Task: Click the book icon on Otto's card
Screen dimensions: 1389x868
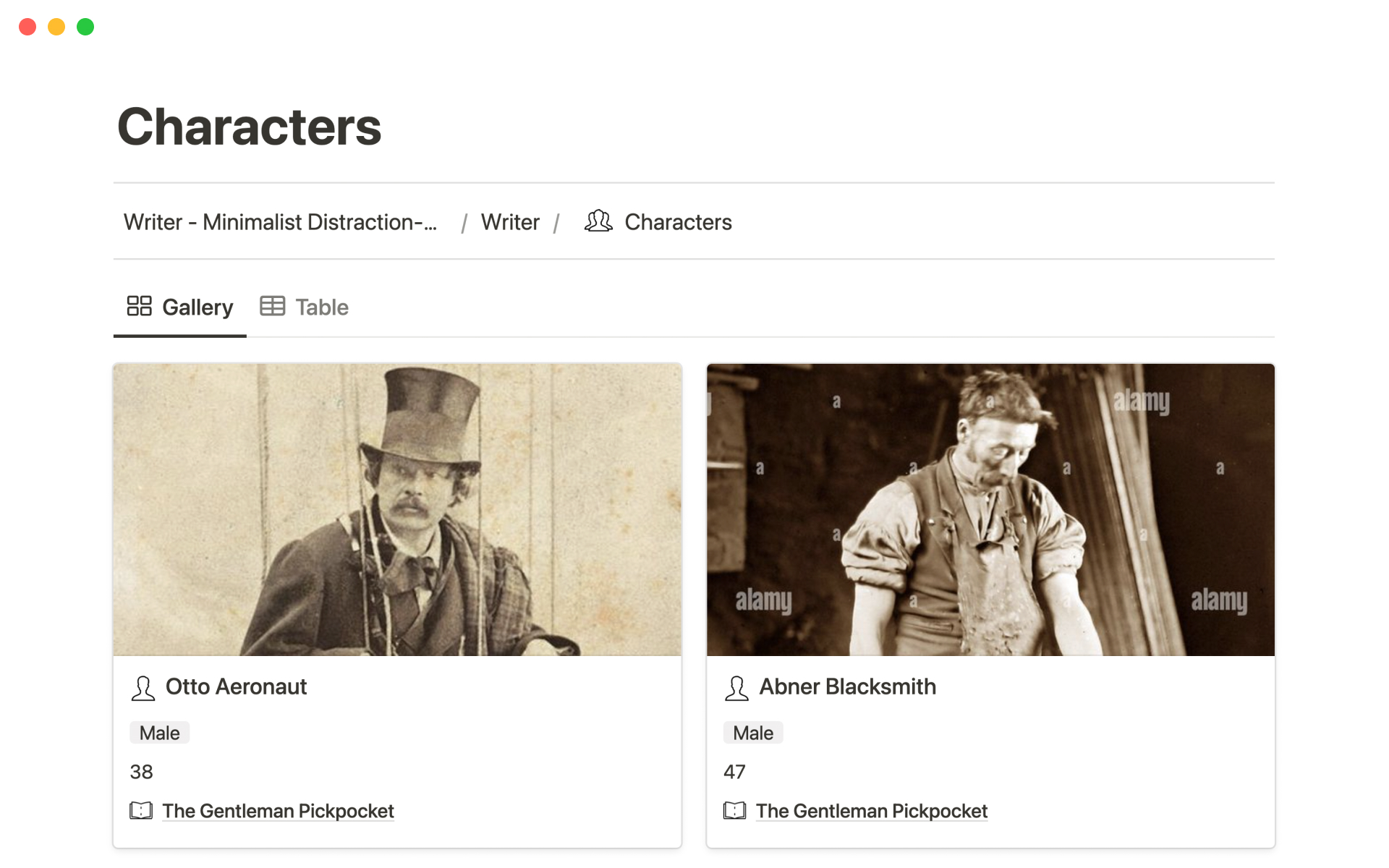Action: pos(141,811)
